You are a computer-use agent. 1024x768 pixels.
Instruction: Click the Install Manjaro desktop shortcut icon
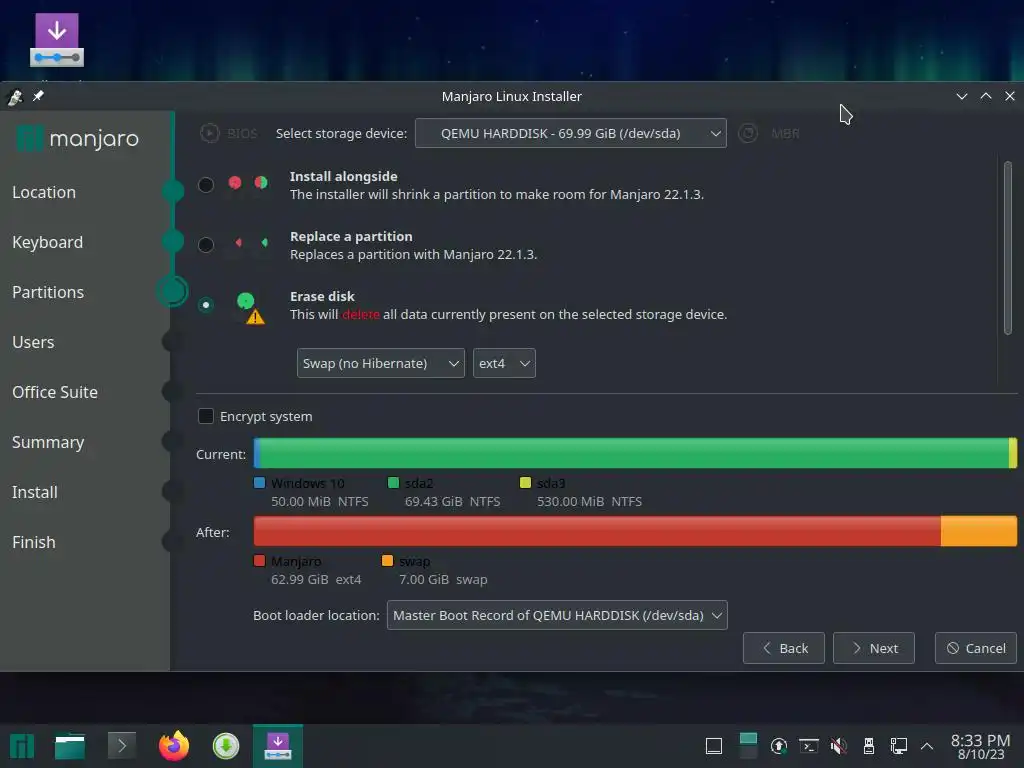pos(57,40)
